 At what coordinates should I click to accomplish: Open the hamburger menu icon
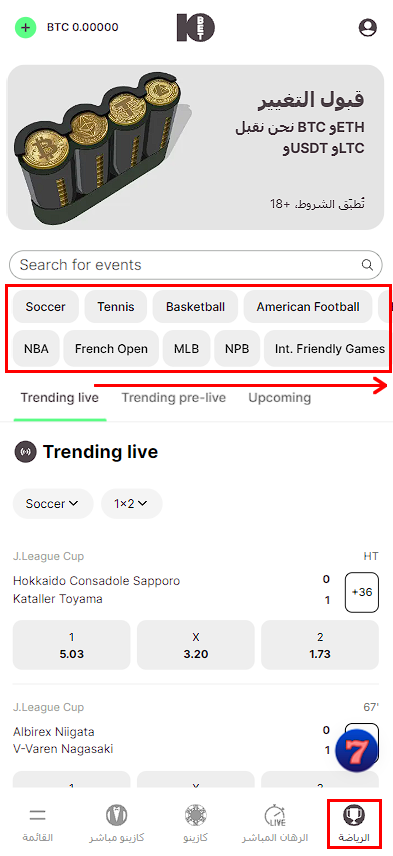38,815
